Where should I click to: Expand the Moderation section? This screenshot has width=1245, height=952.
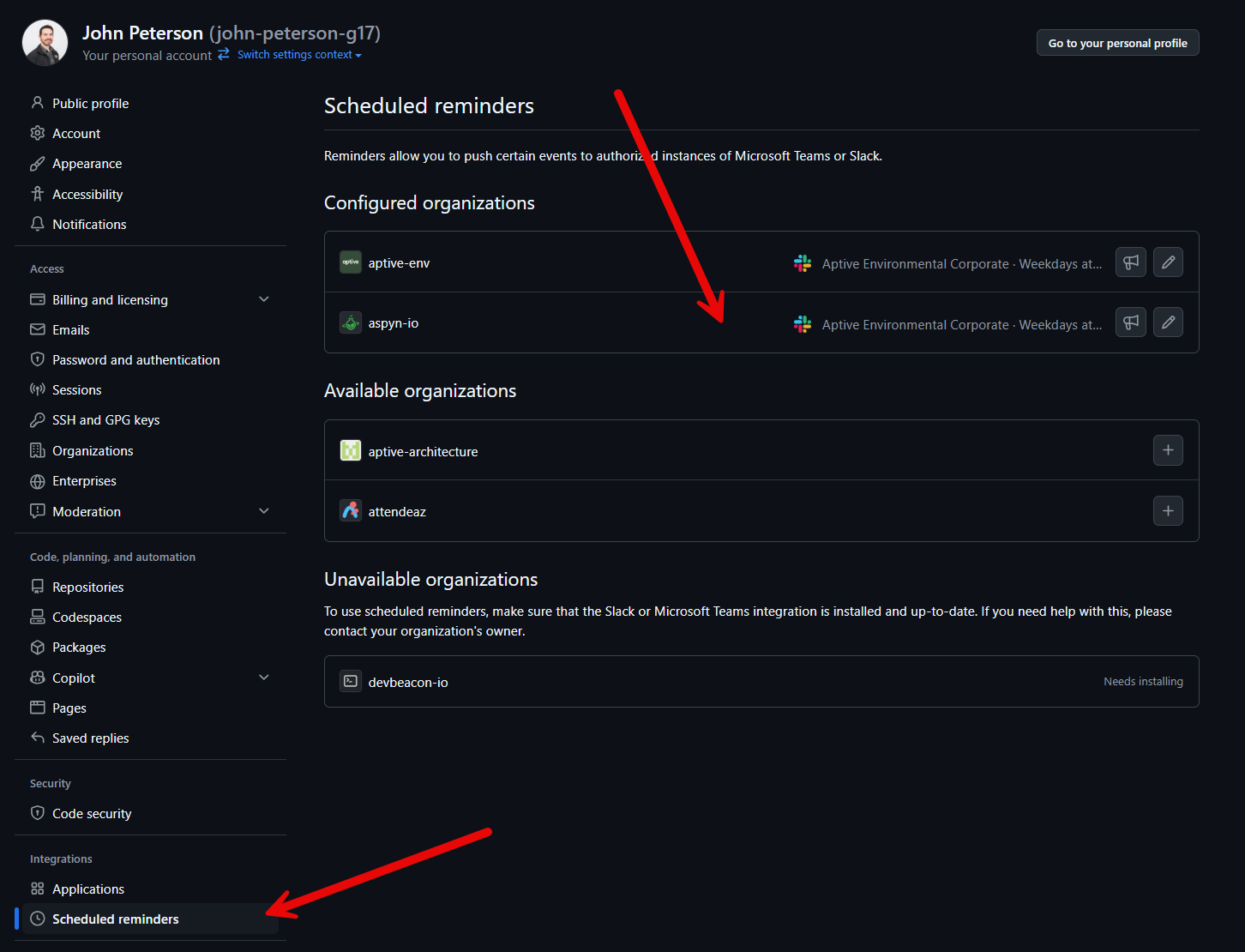pos(264,511)
